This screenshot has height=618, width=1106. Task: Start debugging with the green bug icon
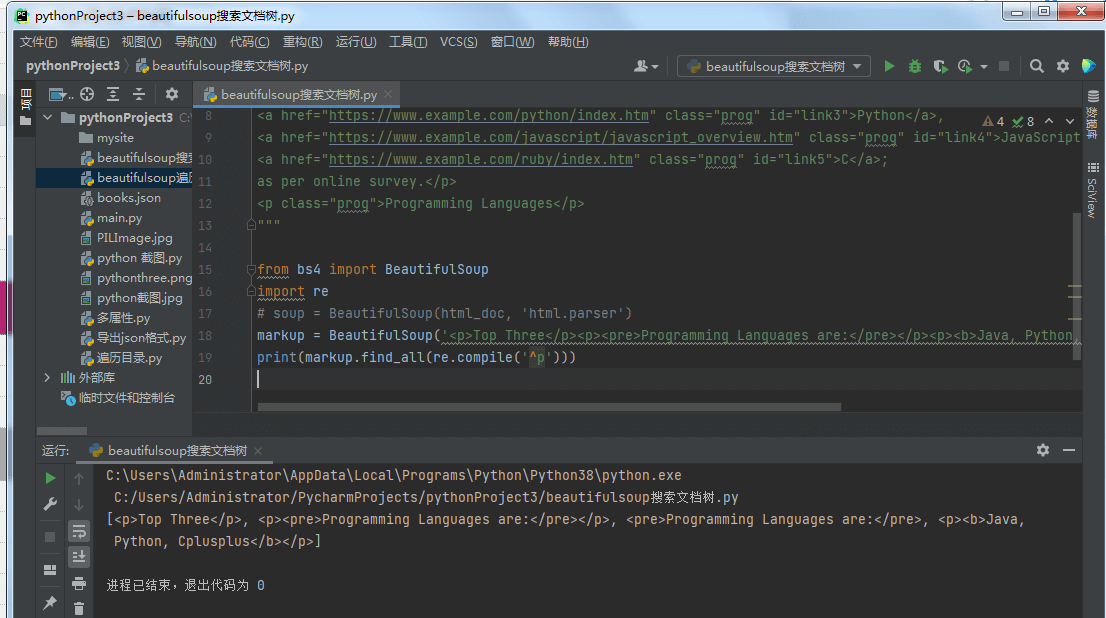point(915,66)
